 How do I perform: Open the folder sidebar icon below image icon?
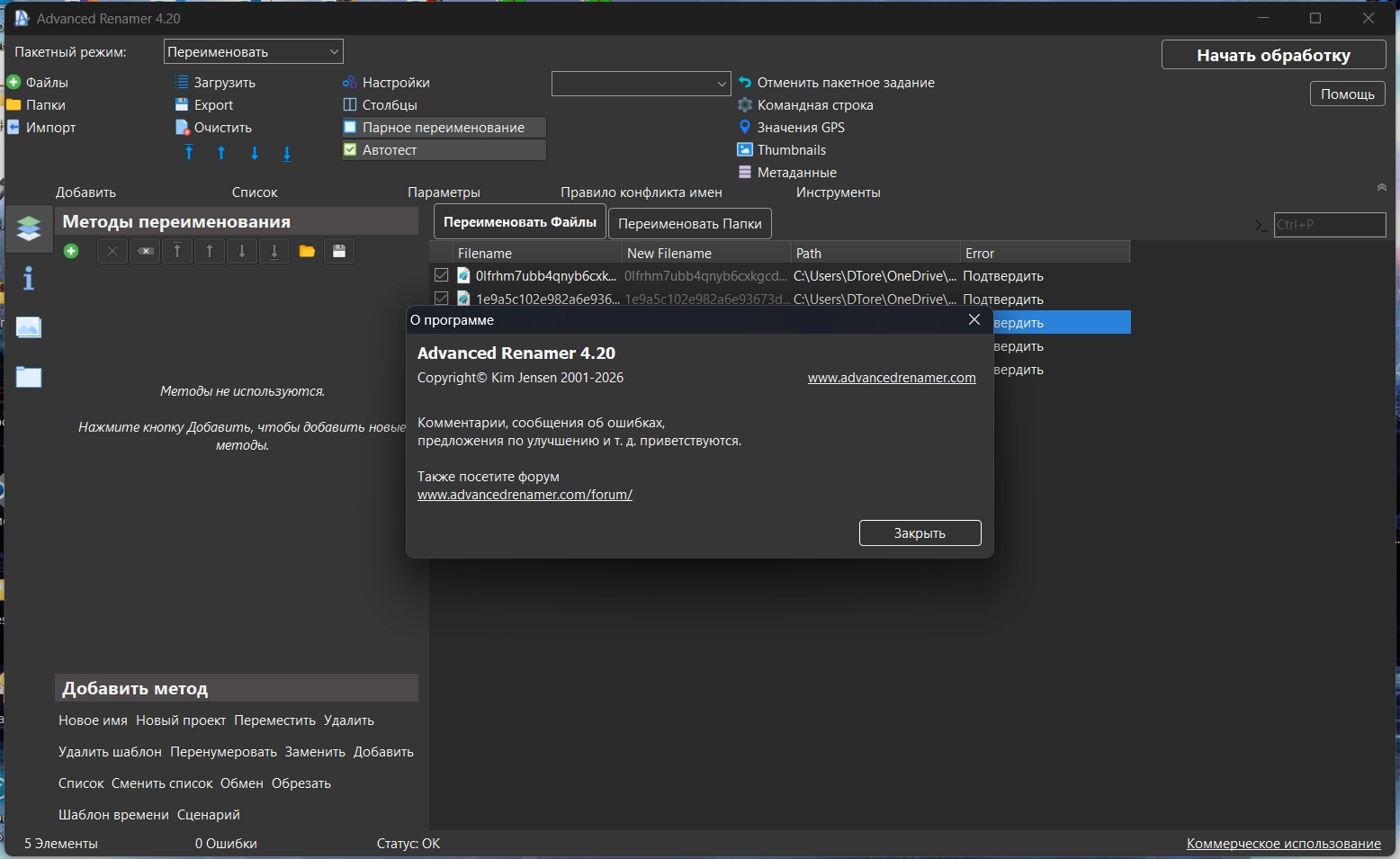click(x=29, y=377)
